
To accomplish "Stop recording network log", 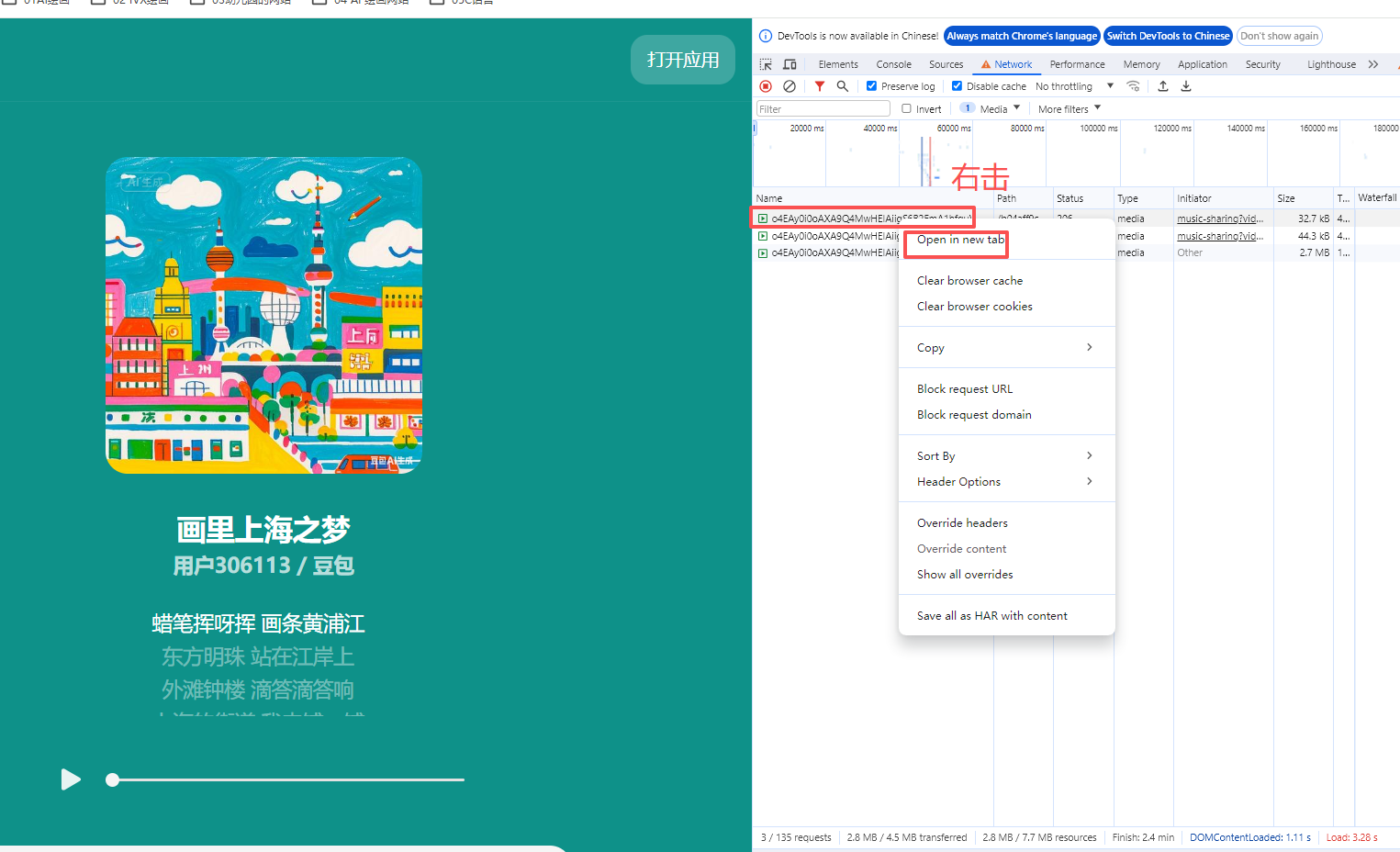I will click(x=766, y=86).
